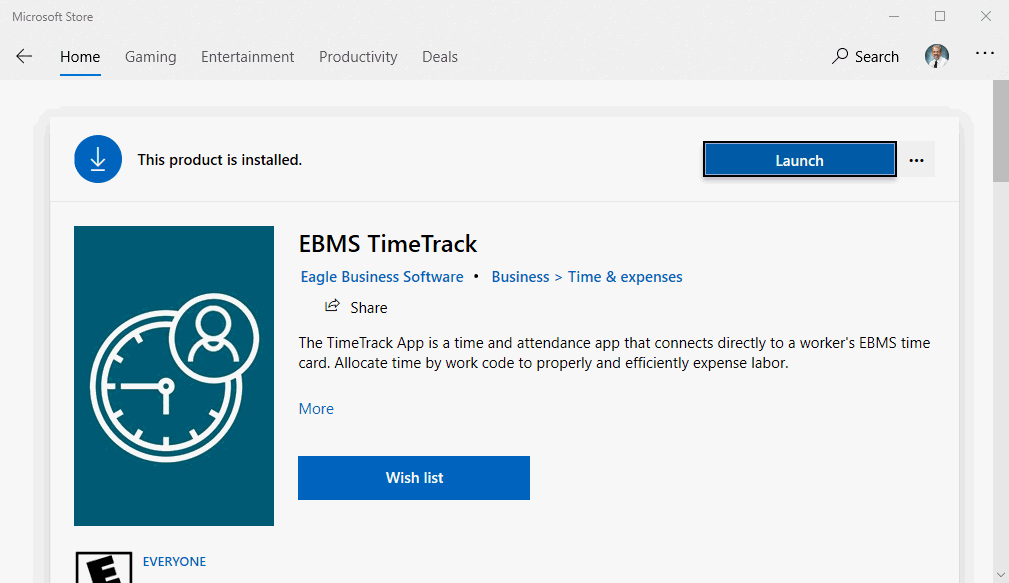This screenshot has height=583, width=1009.
Task: Click the EBMS TimeTrack app logo
Action: [x=174, y=376]
